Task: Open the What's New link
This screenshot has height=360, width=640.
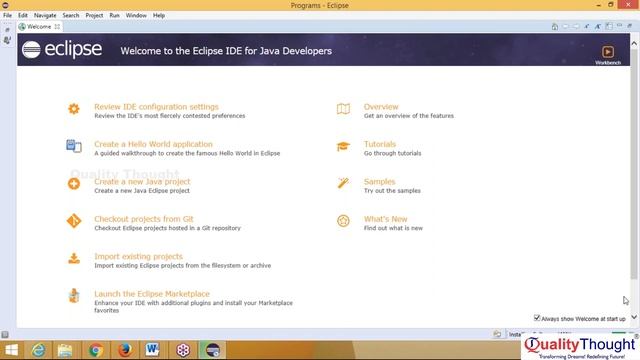Action: pyautogui.click(x=386, y=219)
